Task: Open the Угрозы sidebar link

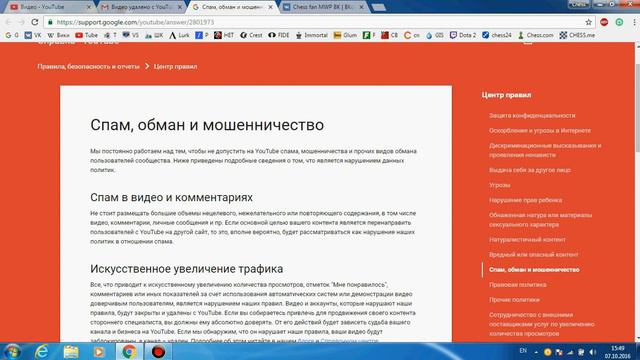Action: pos(500,185)
